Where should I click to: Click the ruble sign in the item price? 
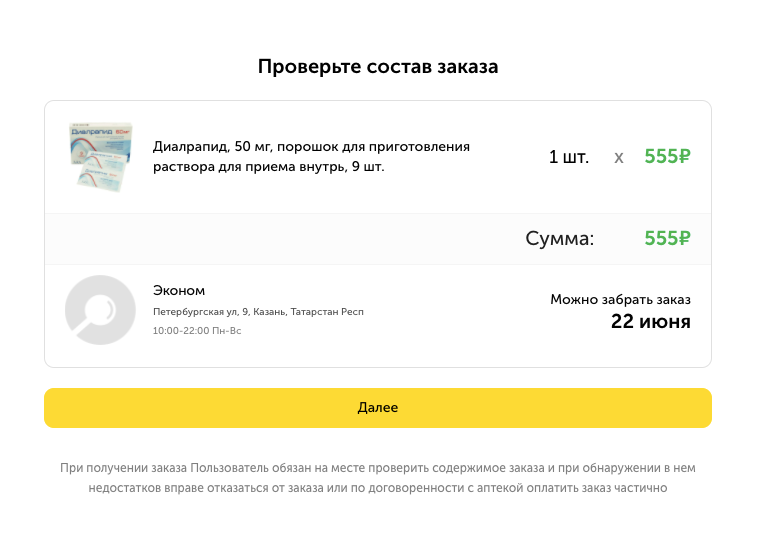684,156
